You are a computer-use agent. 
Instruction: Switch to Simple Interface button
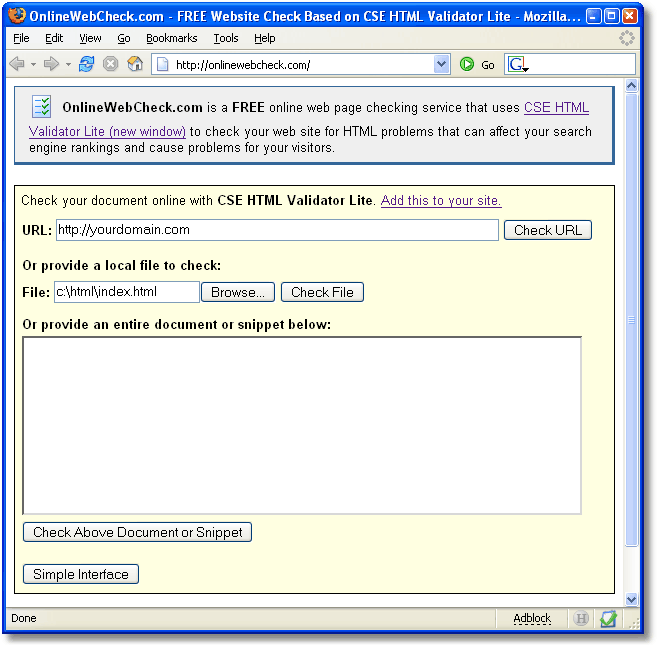[81, 574]
